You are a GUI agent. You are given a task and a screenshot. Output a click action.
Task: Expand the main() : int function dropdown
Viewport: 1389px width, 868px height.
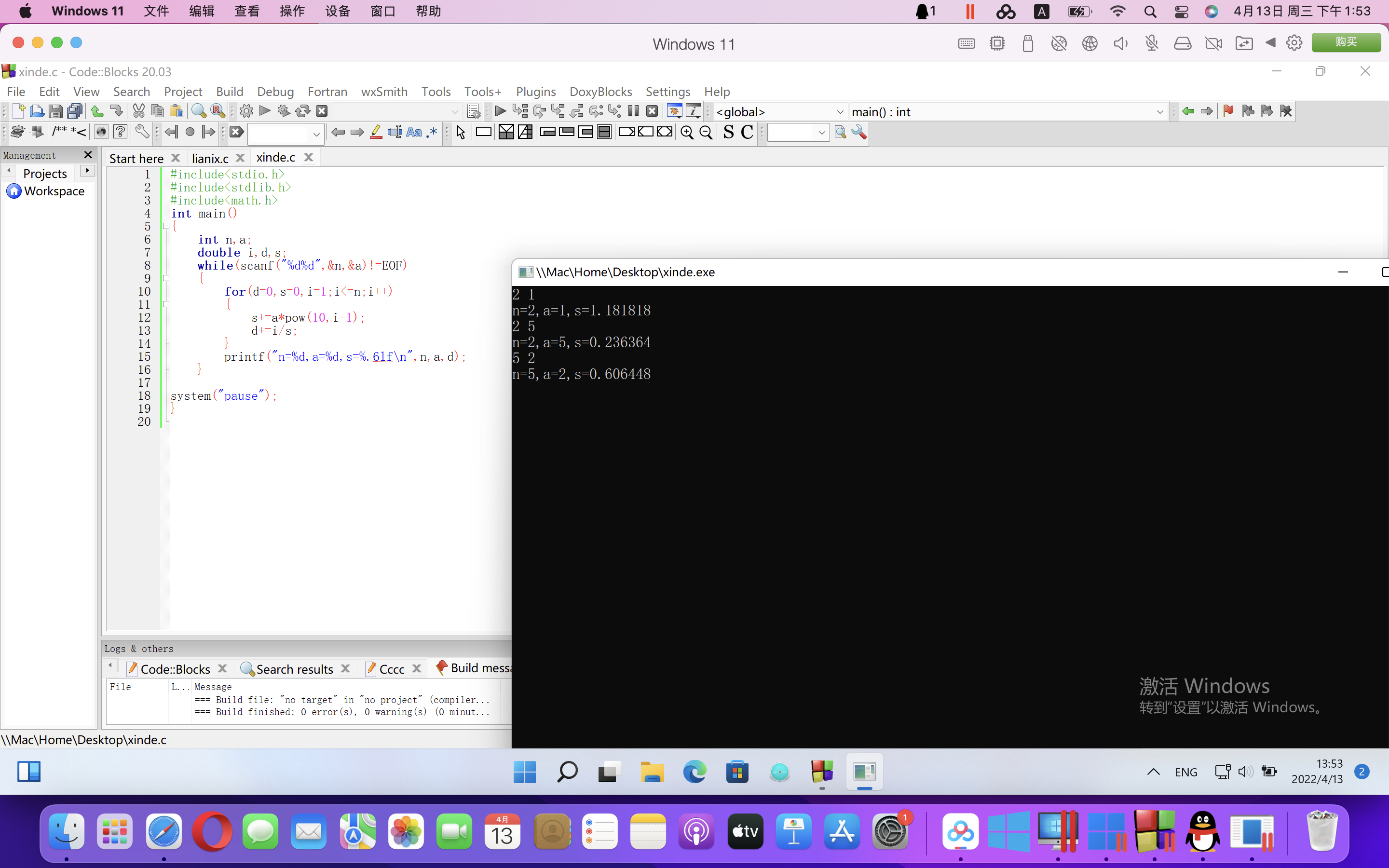[x=1159, y=112]
